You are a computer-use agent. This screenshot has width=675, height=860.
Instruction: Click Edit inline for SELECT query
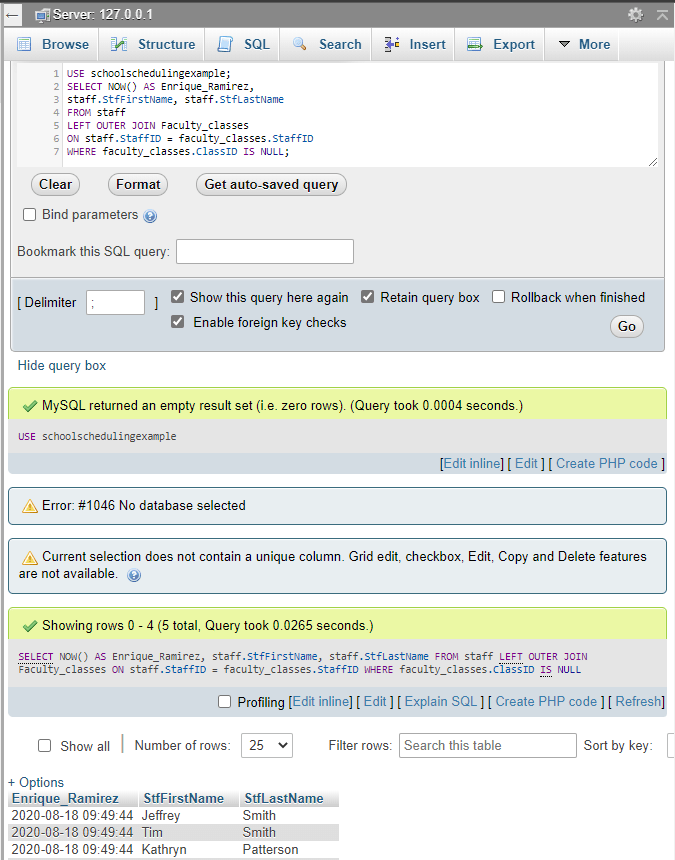[321, 701]
